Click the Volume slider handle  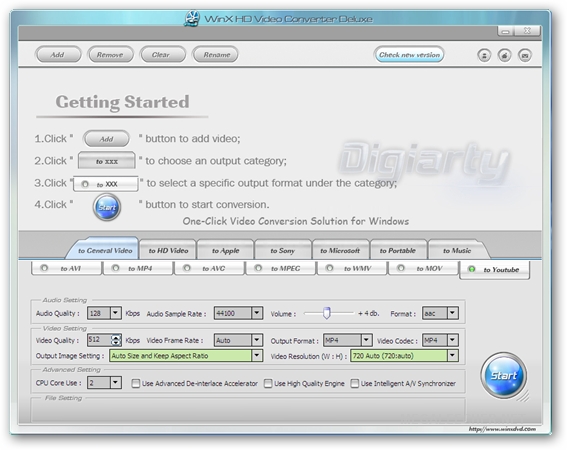(327, 313)
